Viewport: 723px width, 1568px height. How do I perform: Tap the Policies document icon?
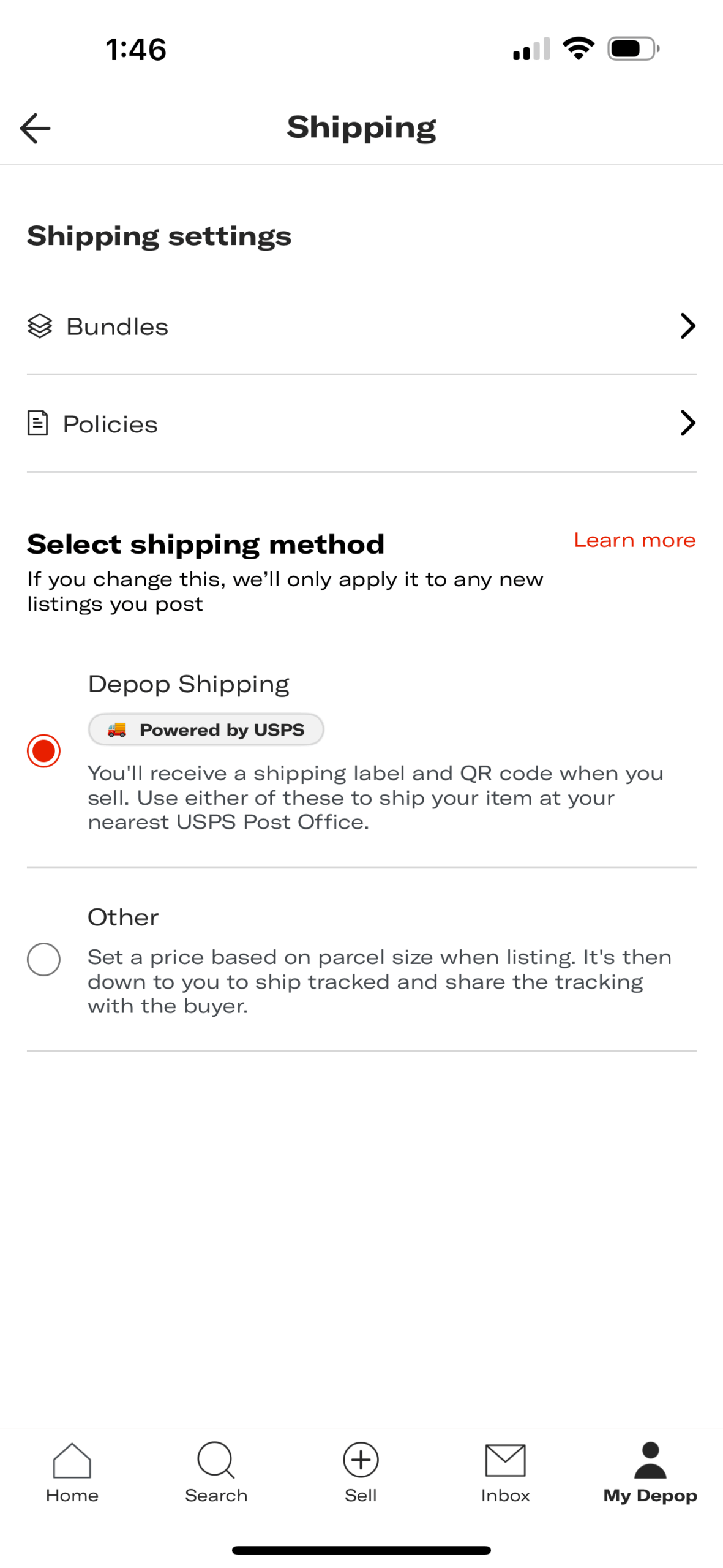point(38,423)
